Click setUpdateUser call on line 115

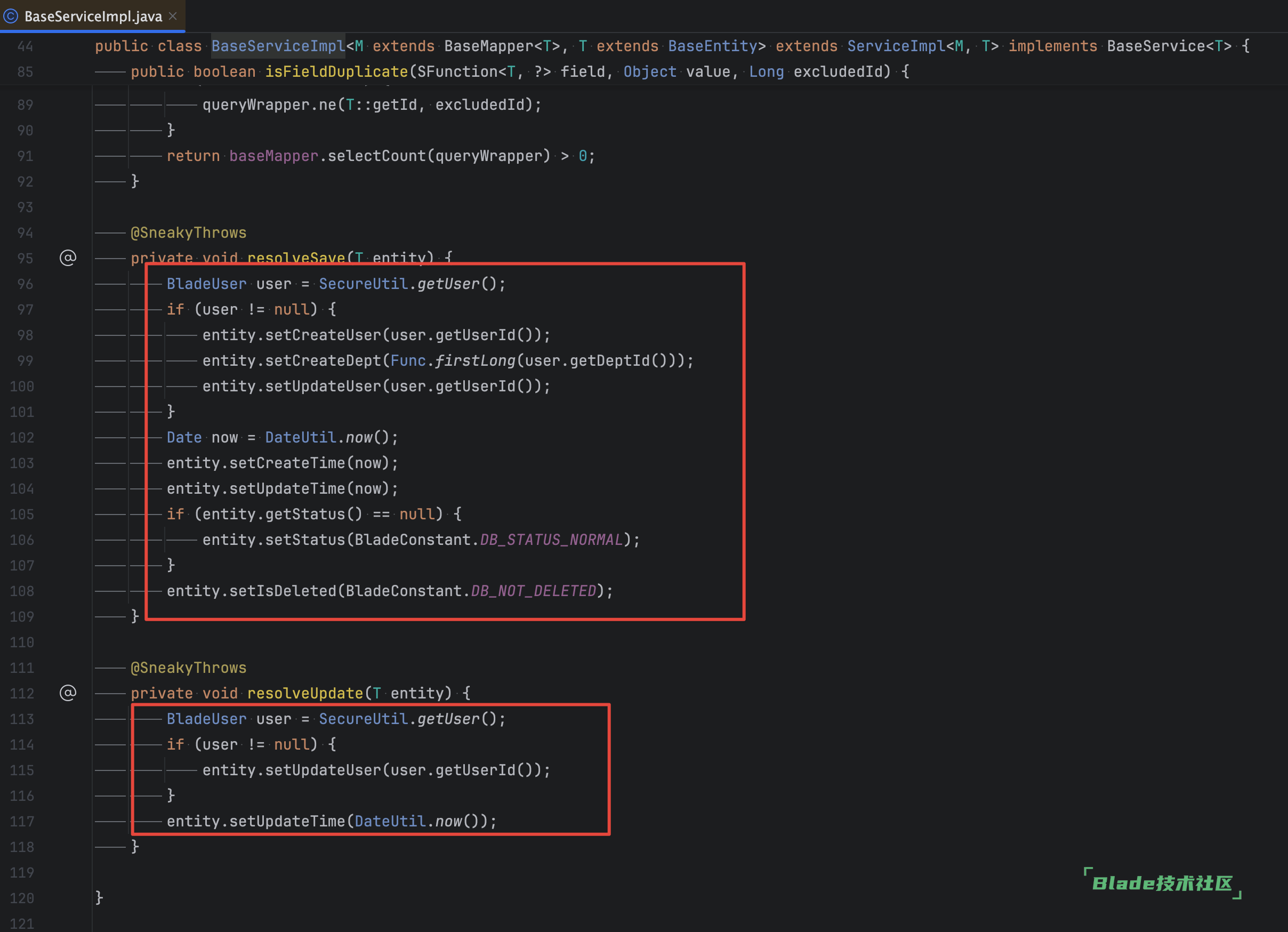(323, 770)
